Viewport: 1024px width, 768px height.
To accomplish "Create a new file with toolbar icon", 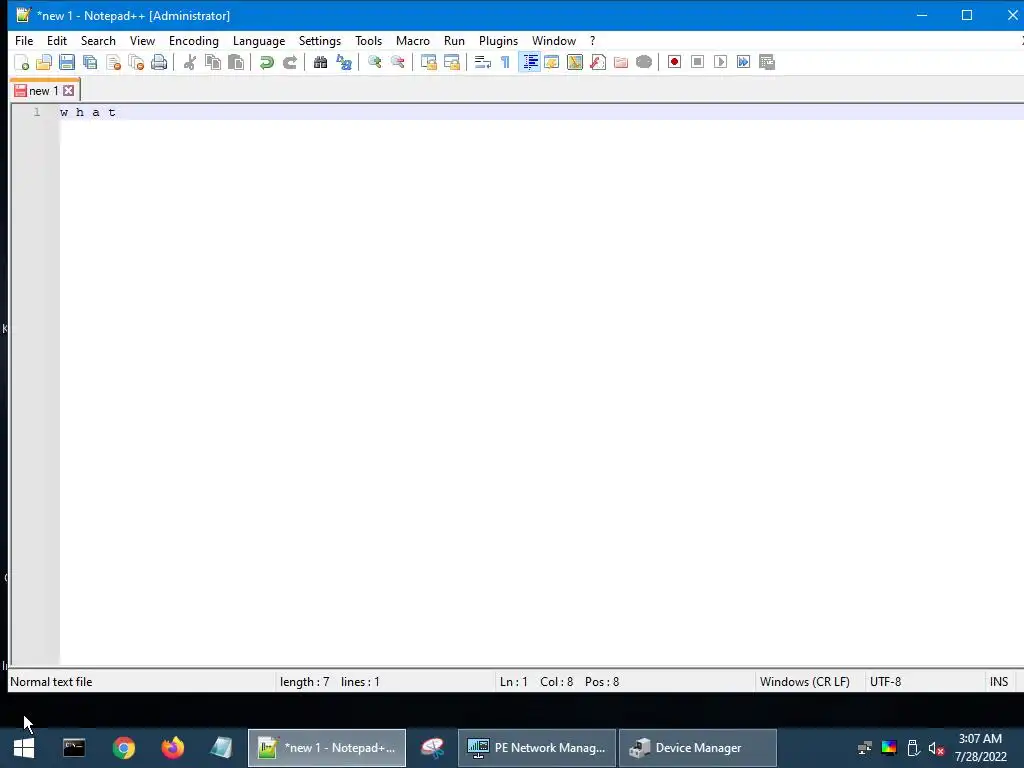I will 22,63.
